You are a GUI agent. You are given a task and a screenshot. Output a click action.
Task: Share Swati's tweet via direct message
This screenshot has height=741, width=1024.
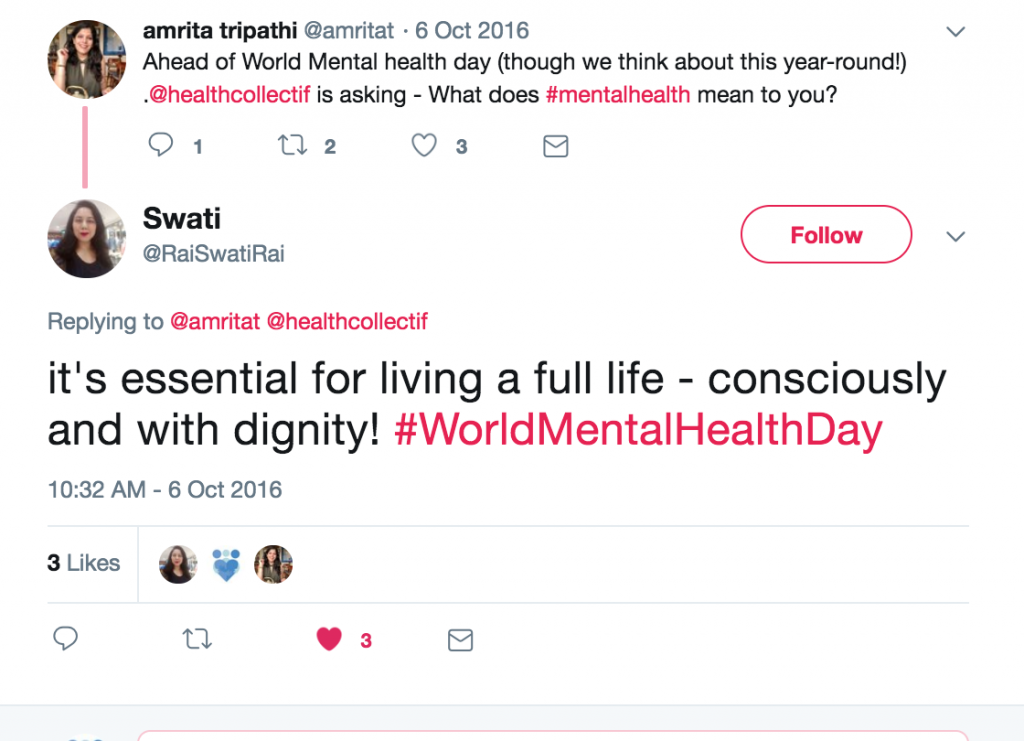(x=460, y=640)
